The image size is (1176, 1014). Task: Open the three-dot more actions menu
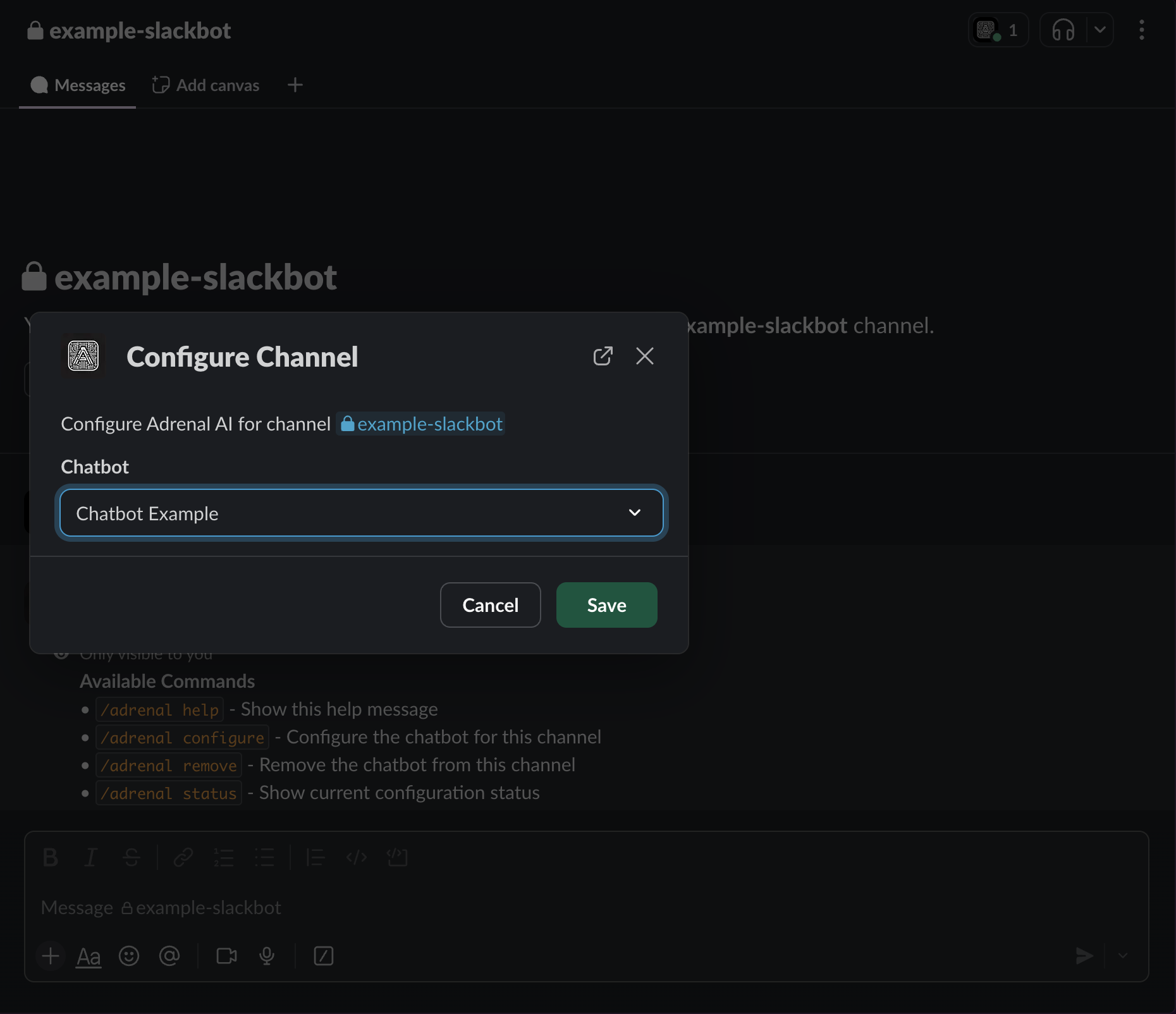point(1141,30)
